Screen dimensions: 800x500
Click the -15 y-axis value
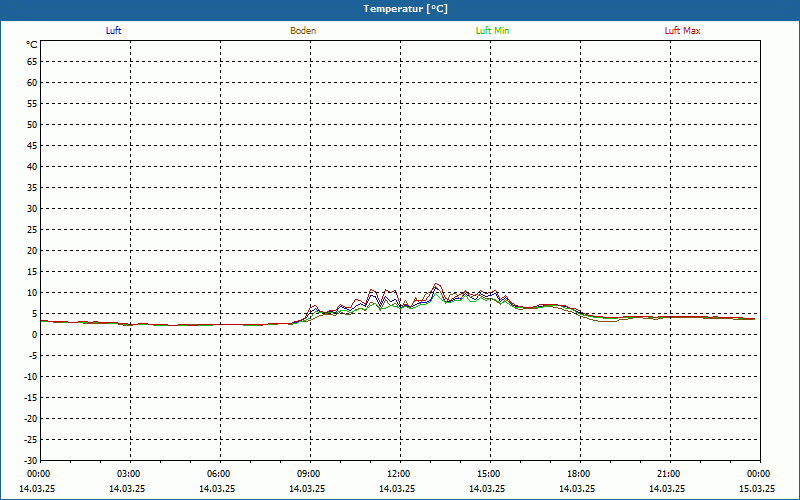pyautogui.click(x=31, y=398)
